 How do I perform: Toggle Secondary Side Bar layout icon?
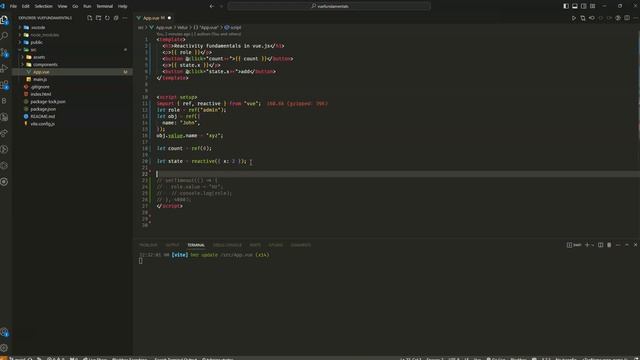pyautogui.click(x=584, y=6)
